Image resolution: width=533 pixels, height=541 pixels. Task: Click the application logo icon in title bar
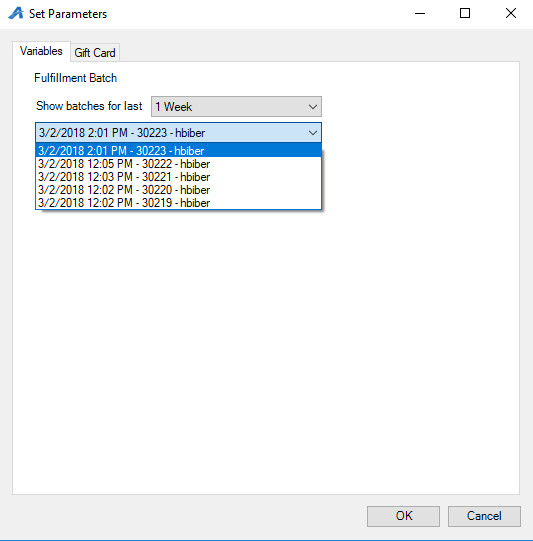16,13
